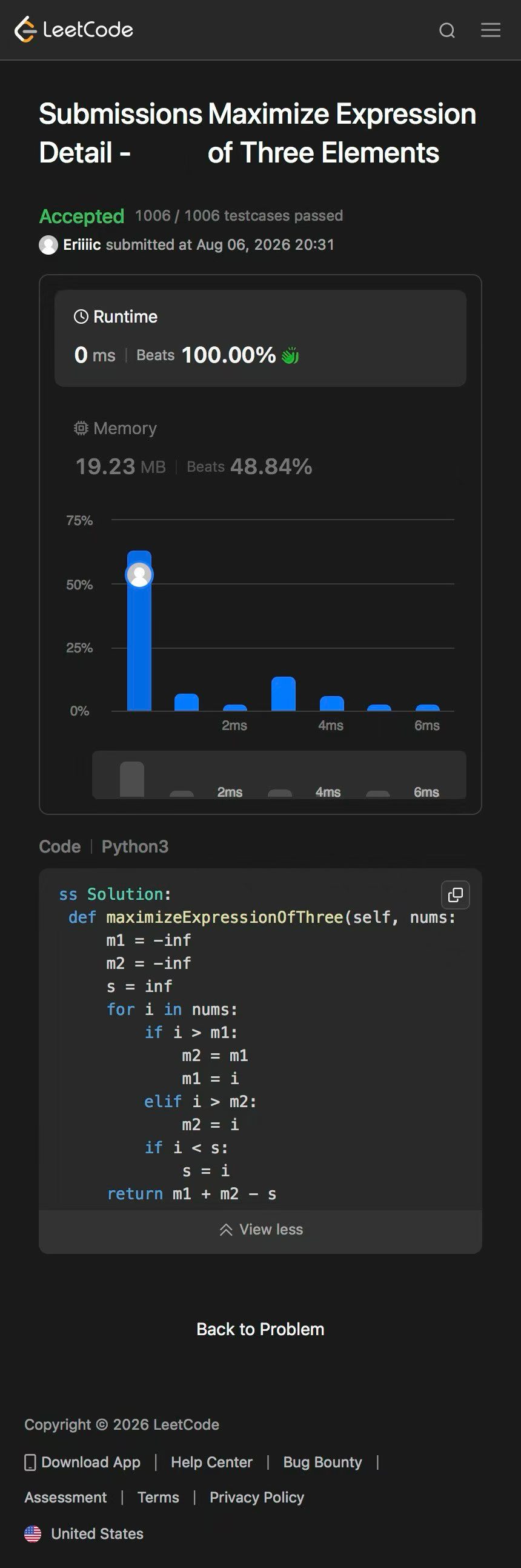Click the chart bar above 4ms
This screenshot has height=1568, width=521.
tap(332, 703)
